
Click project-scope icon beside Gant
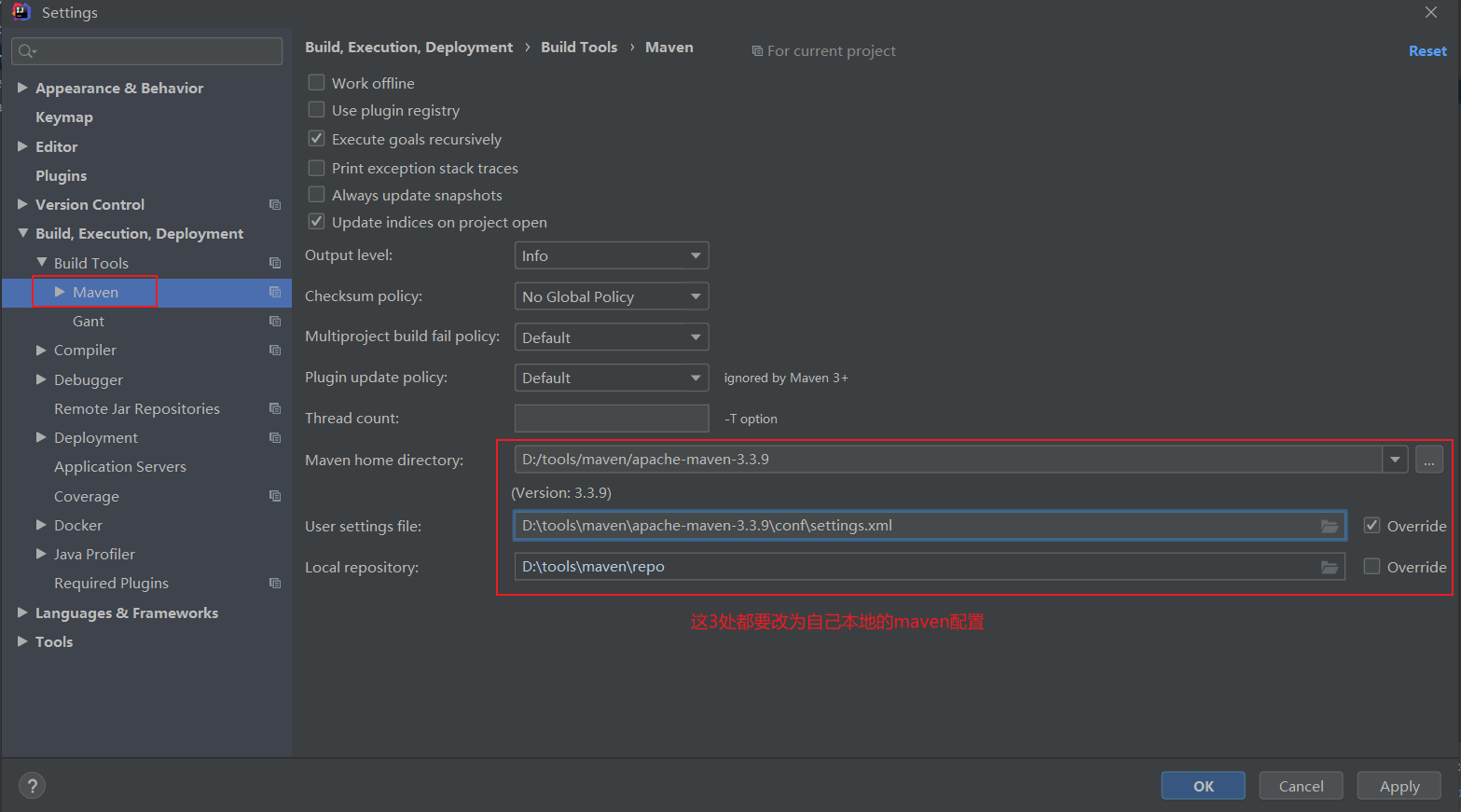click(275, 321)
